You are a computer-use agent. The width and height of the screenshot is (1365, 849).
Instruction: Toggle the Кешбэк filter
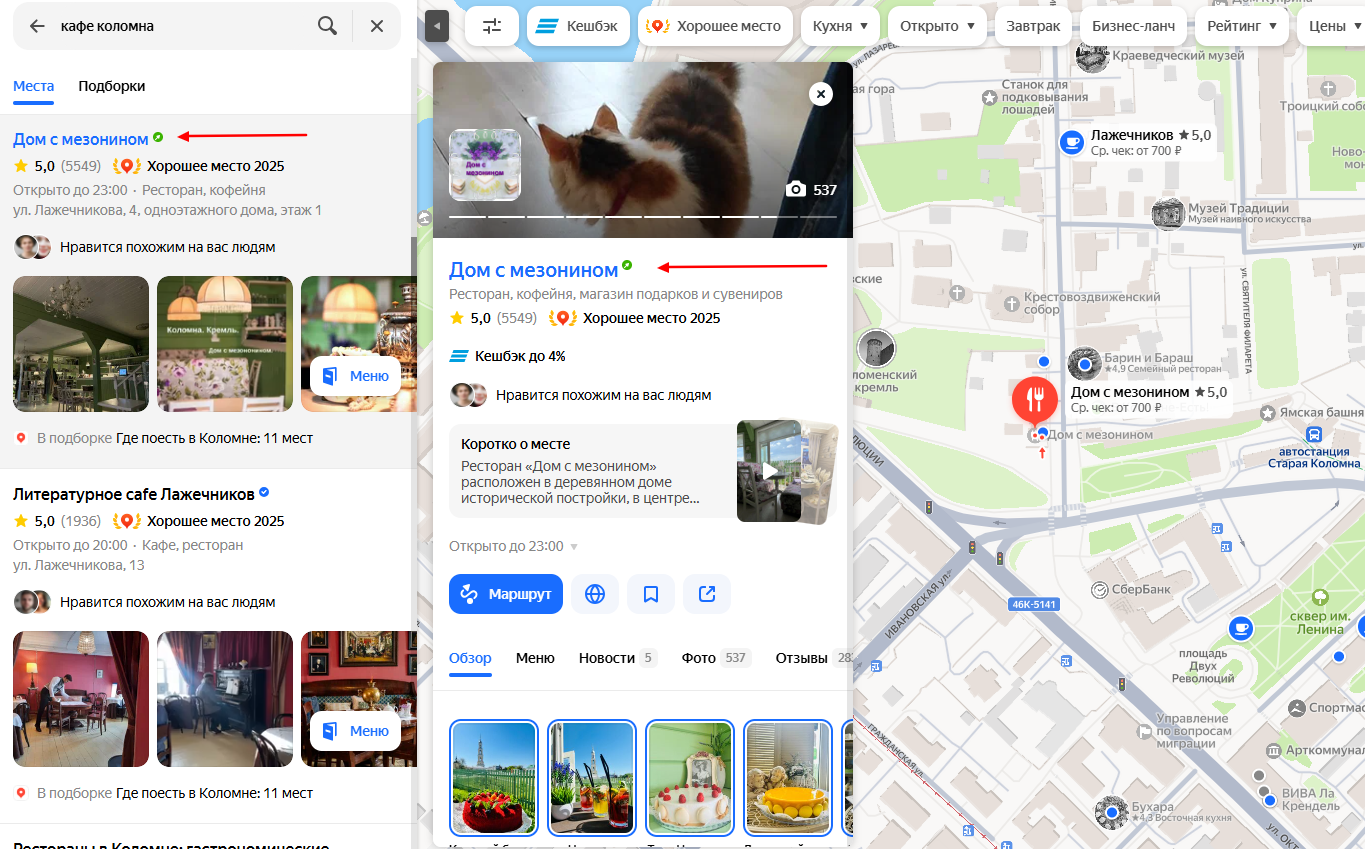click(578, 26)
